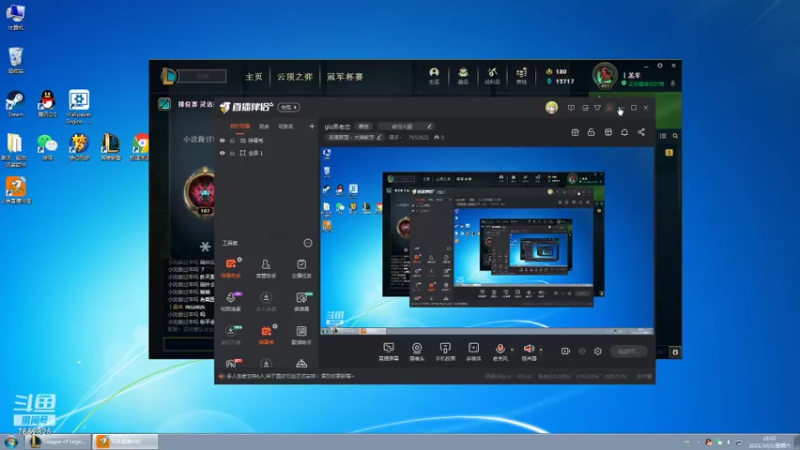This screenshot has width=800, height=450.
Task: Select the first source layer row
Action: tap(267, 140)
